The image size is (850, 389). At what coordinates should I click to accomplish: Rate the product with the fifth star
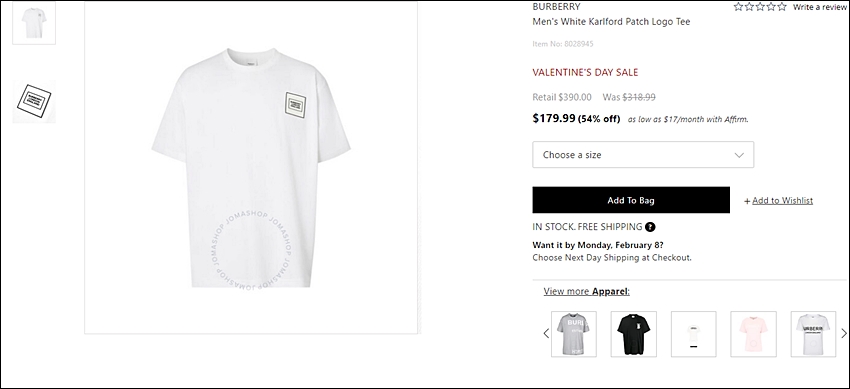click(x=782, y=7)
